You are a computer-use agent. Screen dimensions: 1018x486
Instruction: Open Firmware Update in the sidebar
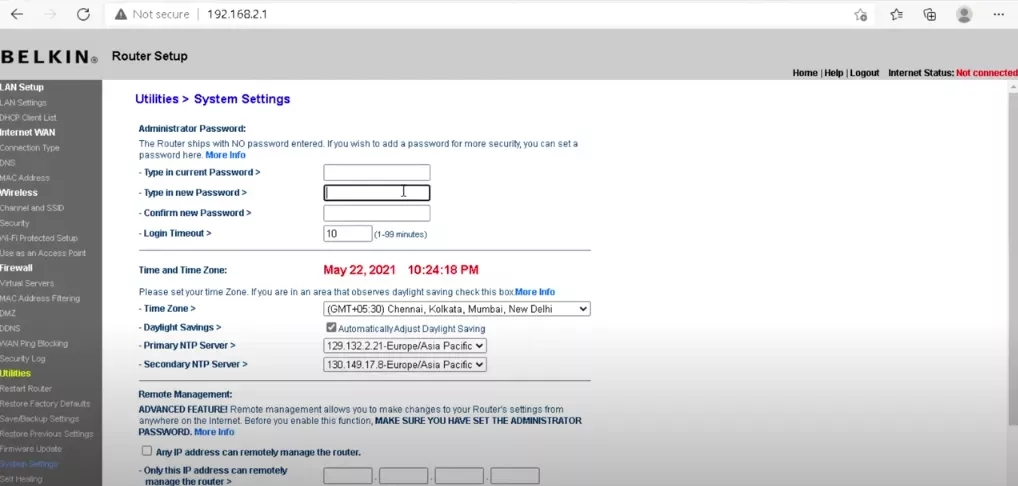click(31, 448)
